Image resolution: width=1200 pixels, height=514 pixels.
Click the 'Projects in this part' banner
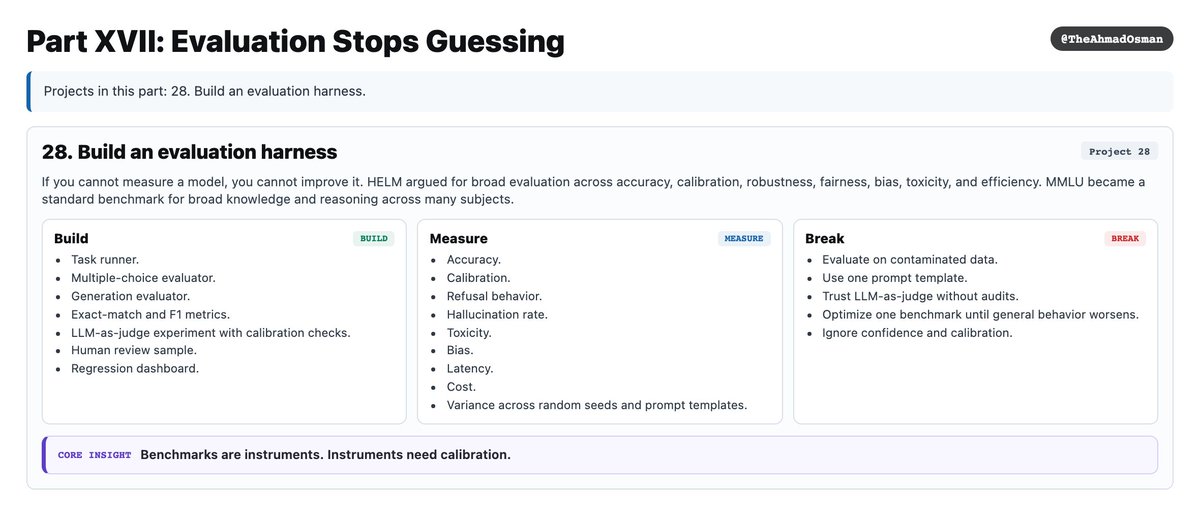(x=600, y=91)
